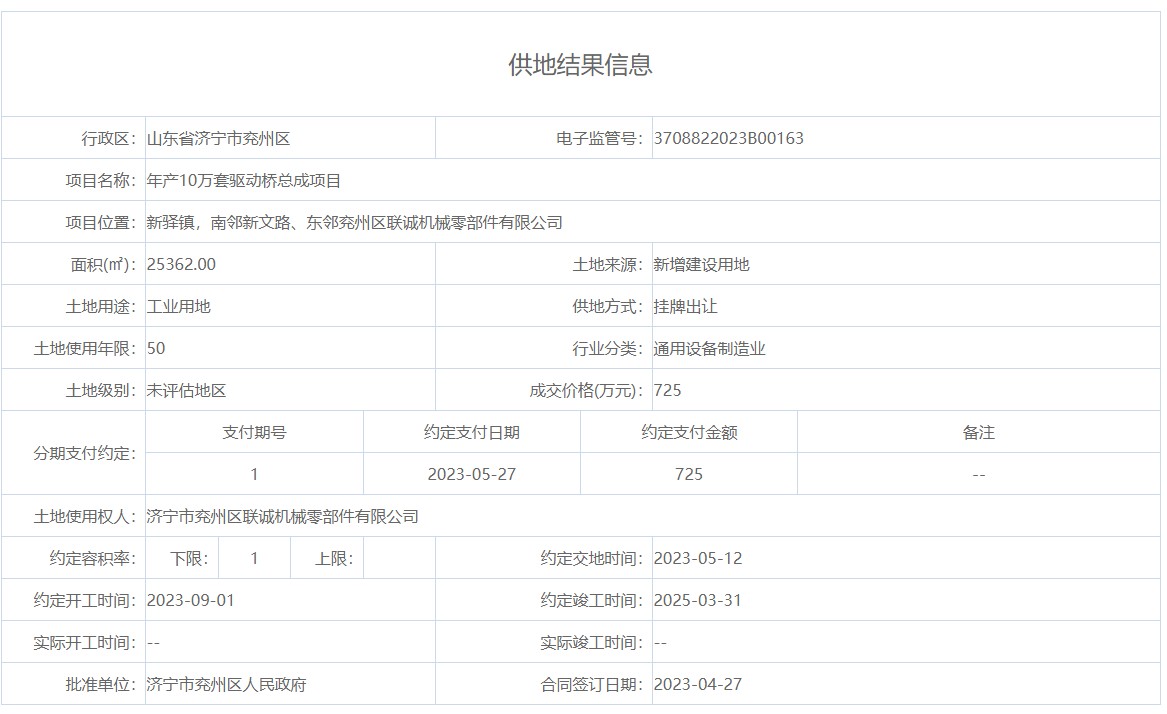Viewport: 1167px width, 714px height.
Task: Select the electronic supervision number 3708822023B00163
Action: [x=728, y=139]
